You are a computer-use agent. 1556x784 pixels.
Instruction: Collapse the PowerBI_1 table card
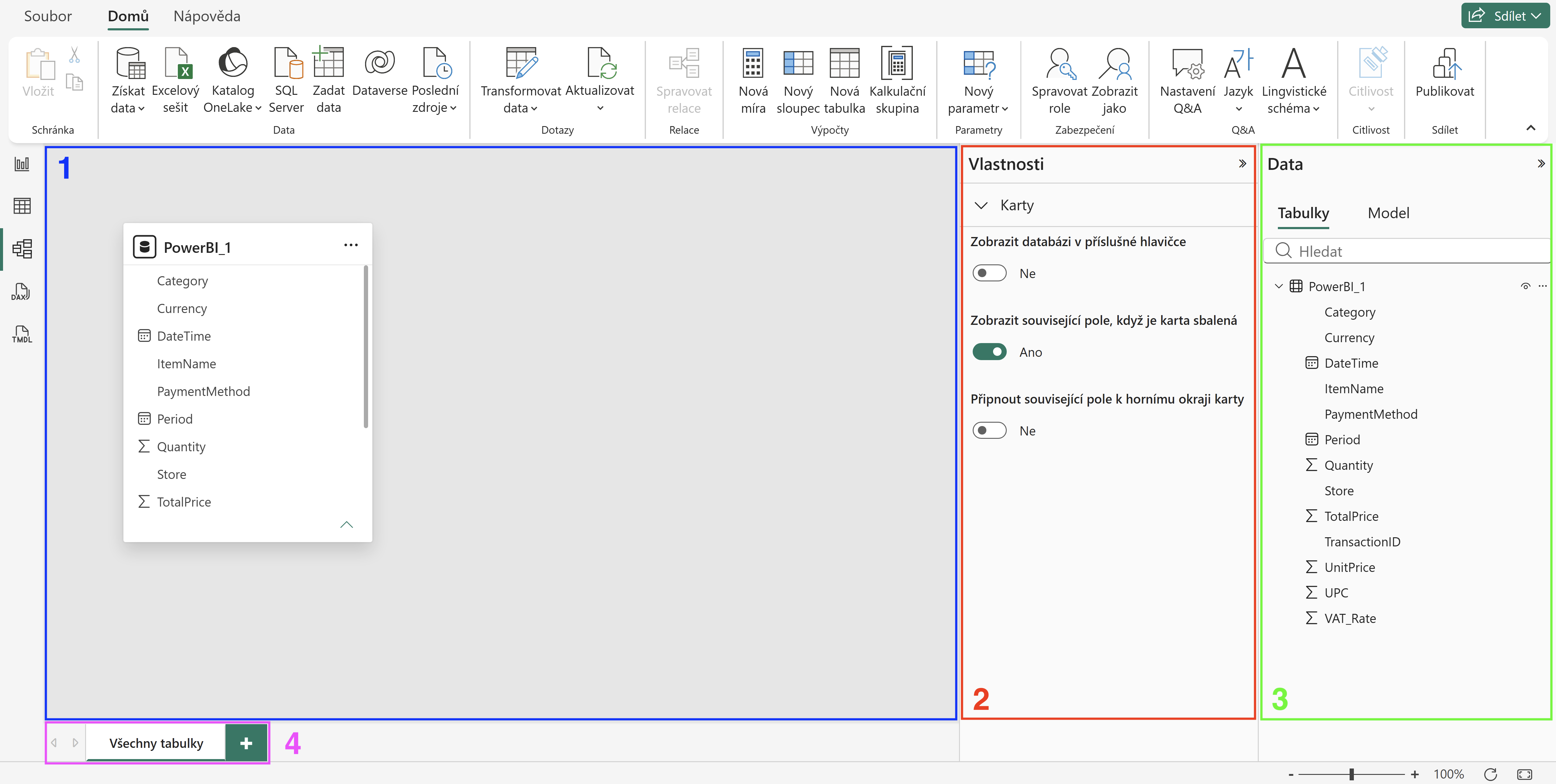pyautogui.click(x=346, y=524)
